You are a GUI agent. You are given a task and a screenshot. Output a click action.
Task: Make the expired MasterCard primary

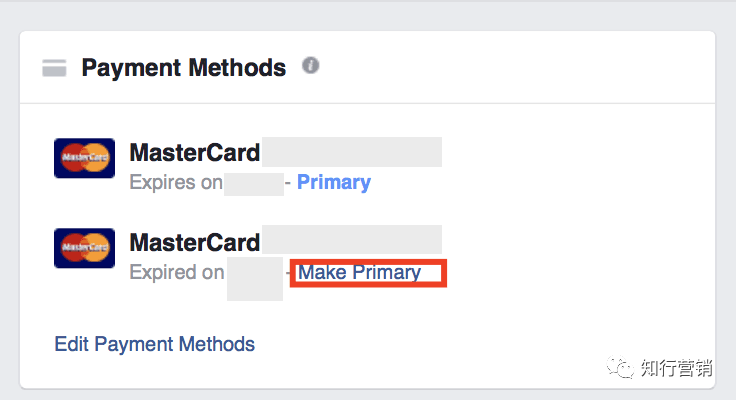tap(360, 272)
